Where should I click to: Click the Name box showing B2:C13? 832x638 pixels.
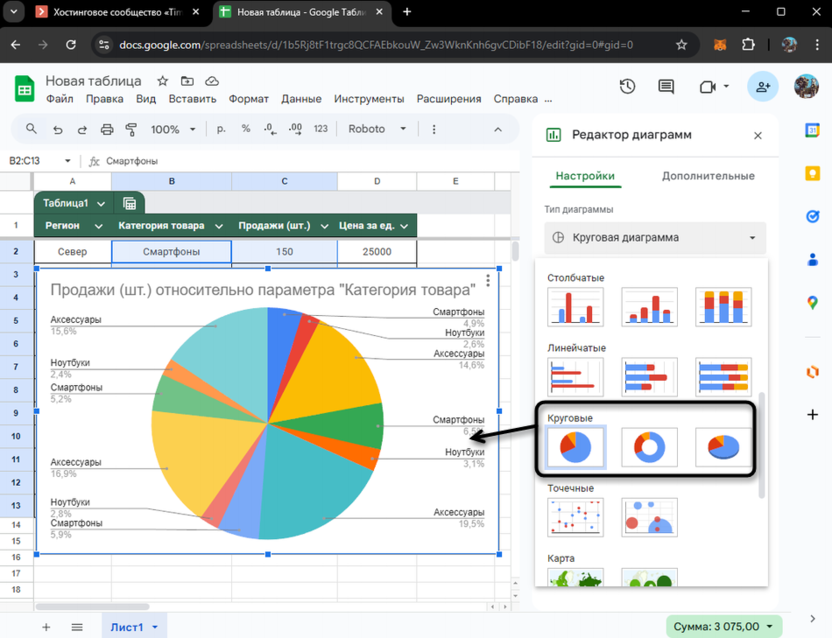[x=40, y=161]
